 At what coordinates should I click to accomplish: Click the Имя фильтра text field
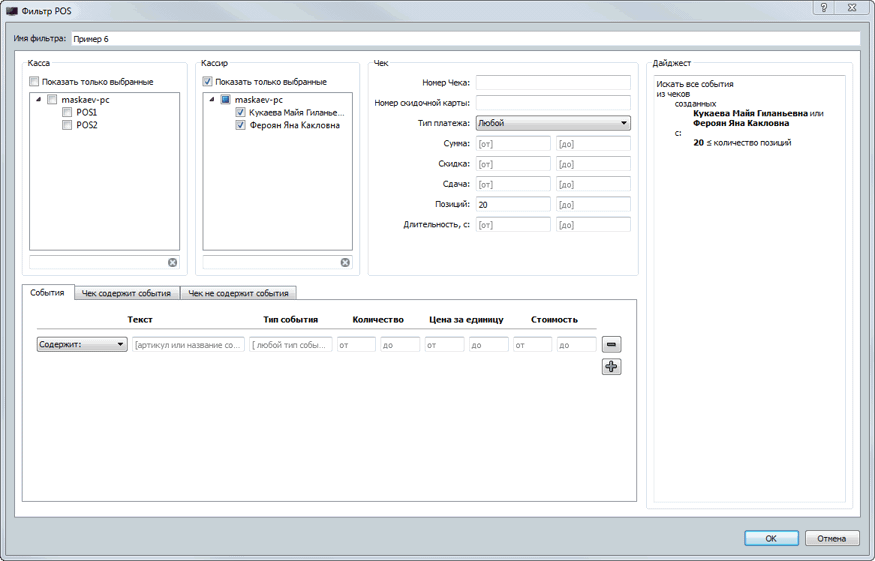464,39
